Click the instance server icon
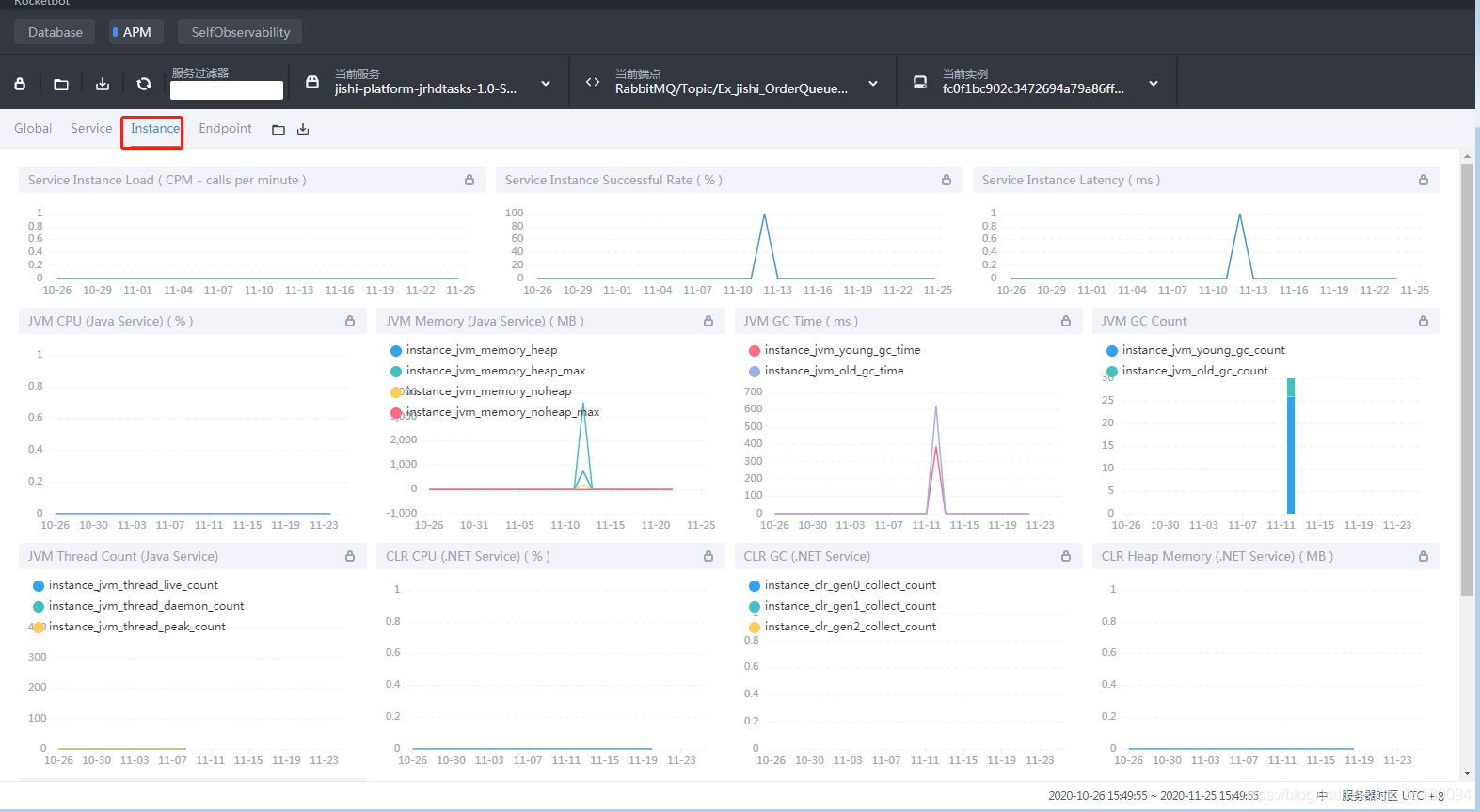 [x=920, y=82]
